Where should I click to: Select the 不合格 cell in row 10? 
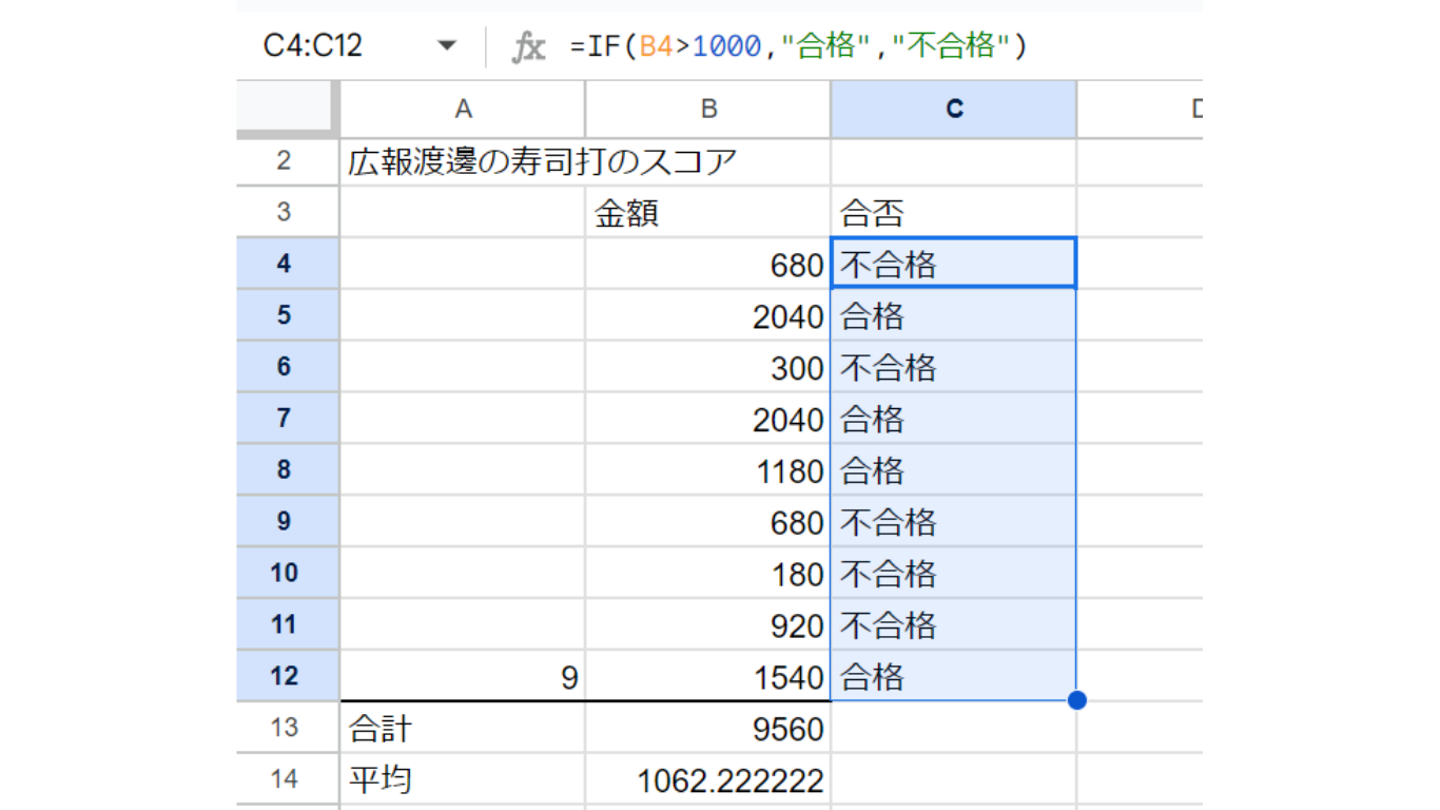[x=954, y=573]
